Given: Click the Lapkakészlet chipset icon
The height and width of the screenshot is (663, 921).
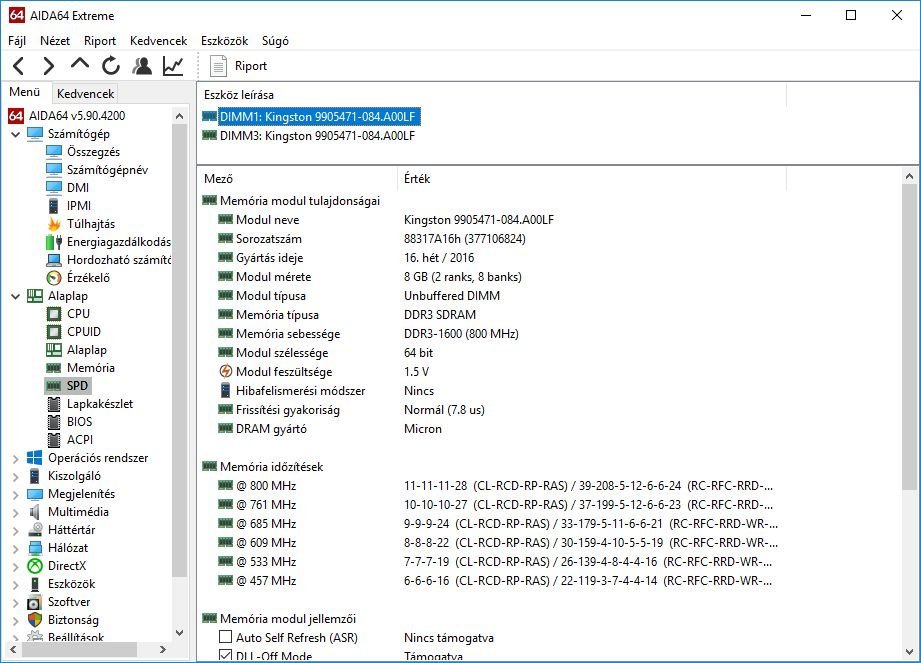Looking at the screenshot, I should point(54,403).
